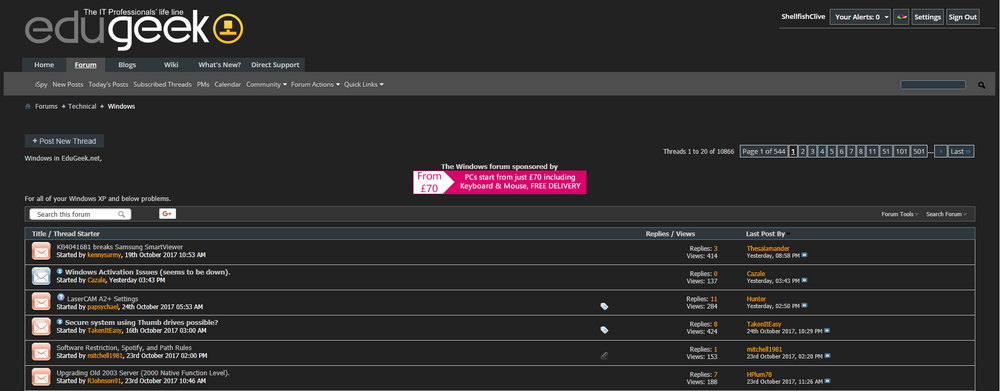The height and width of the screenshot is (391, 1000).
Task: Open the Search Forum dropdown
Action: (x=946, y=214)
